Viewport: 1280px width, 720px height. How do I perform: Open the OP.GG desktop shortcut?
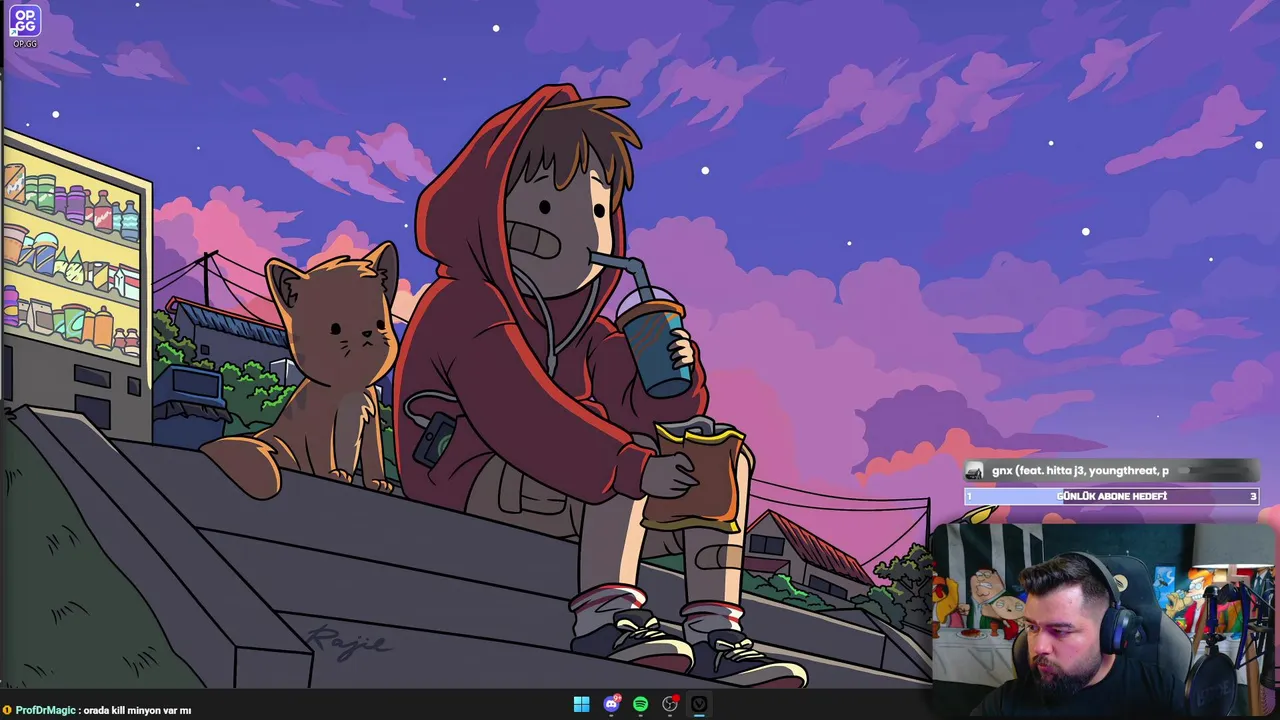pos(25,26)
